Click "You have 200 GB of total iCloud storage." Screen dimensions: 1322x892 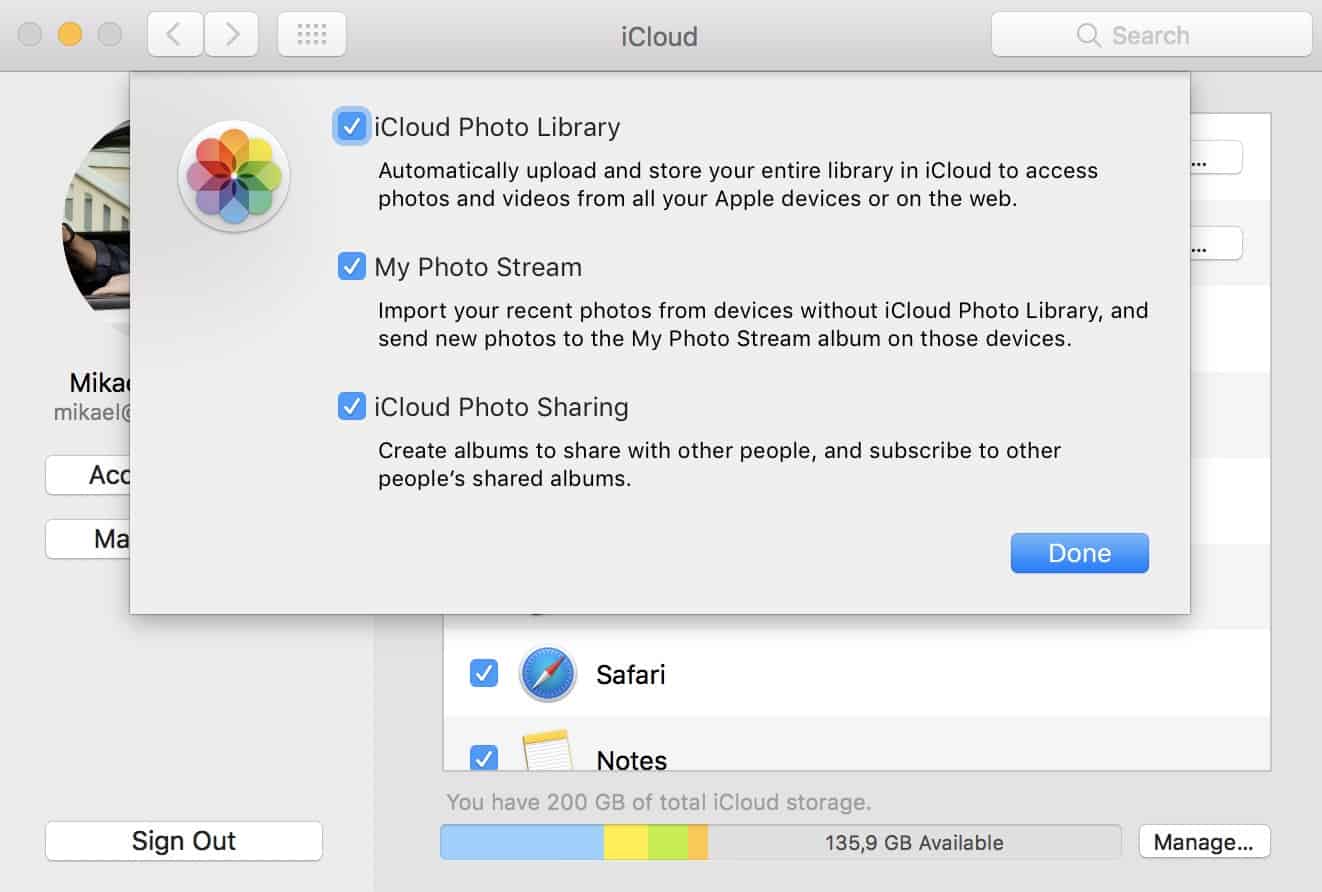tap(659, 802)
